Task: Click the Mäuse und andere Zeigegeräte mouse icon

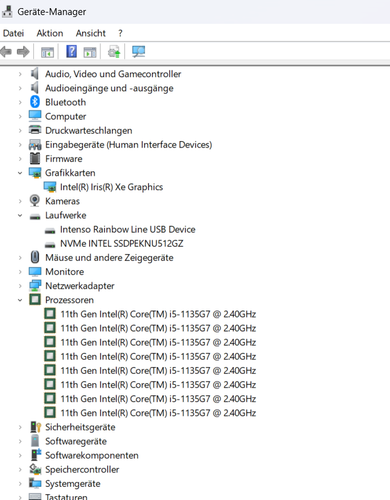Action: click(35, 257)
